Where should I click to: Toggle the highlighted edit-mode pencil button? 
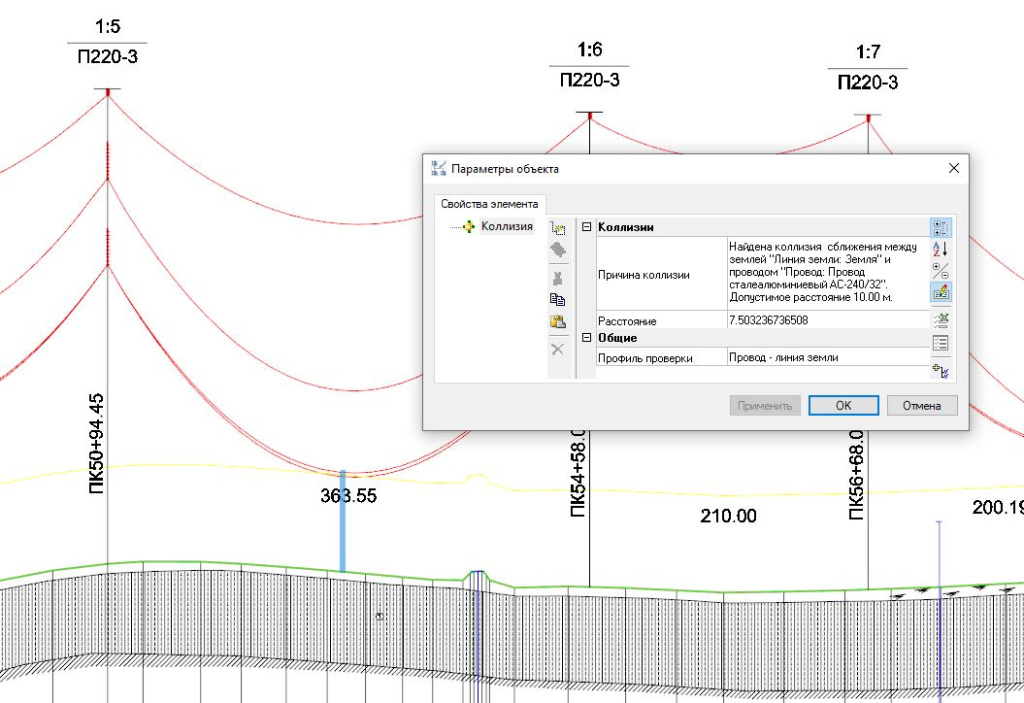click(x=940, y=292)
